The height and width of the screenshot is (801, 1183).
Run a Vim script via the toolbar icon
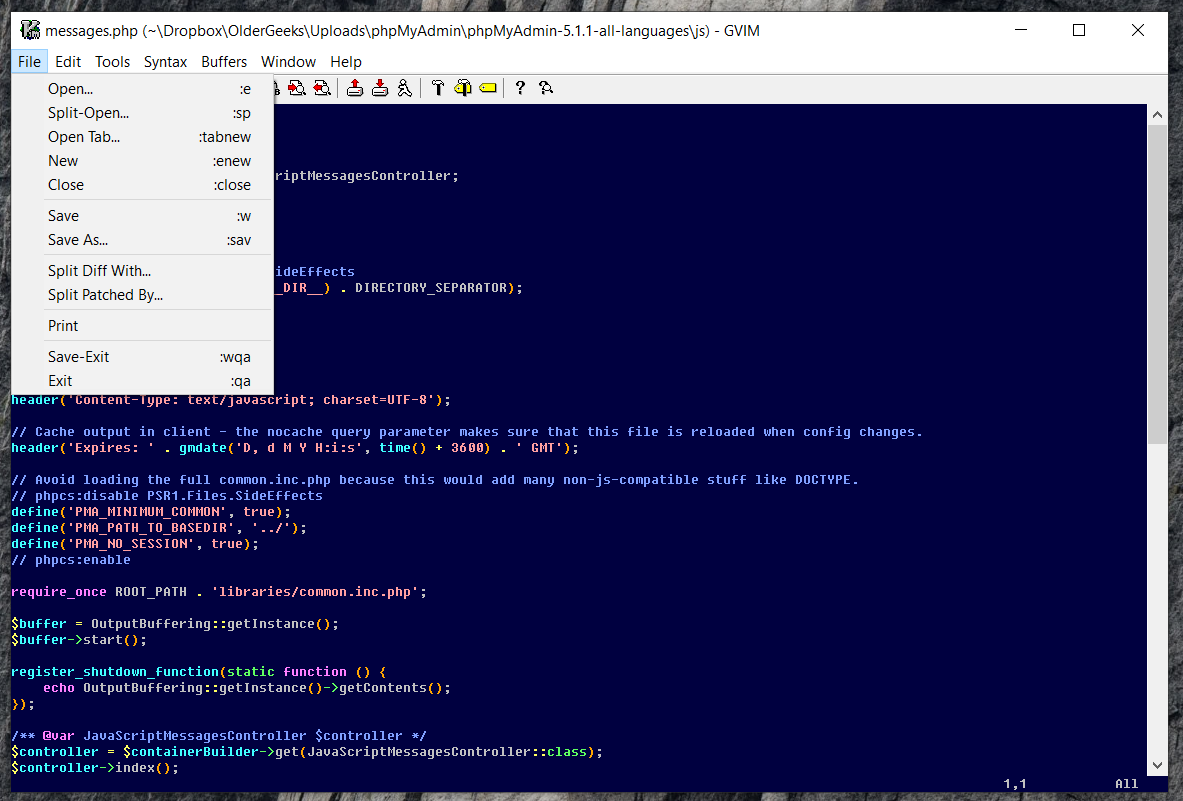pyautogui.click(x=406, y=88)
